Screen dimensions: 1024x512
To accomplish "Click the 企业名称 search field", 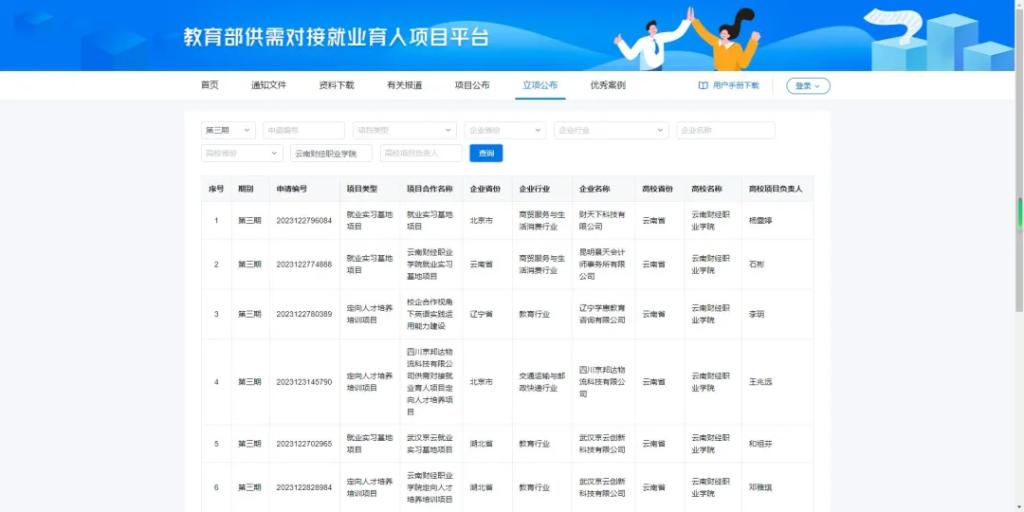I will tap(725, 130).
